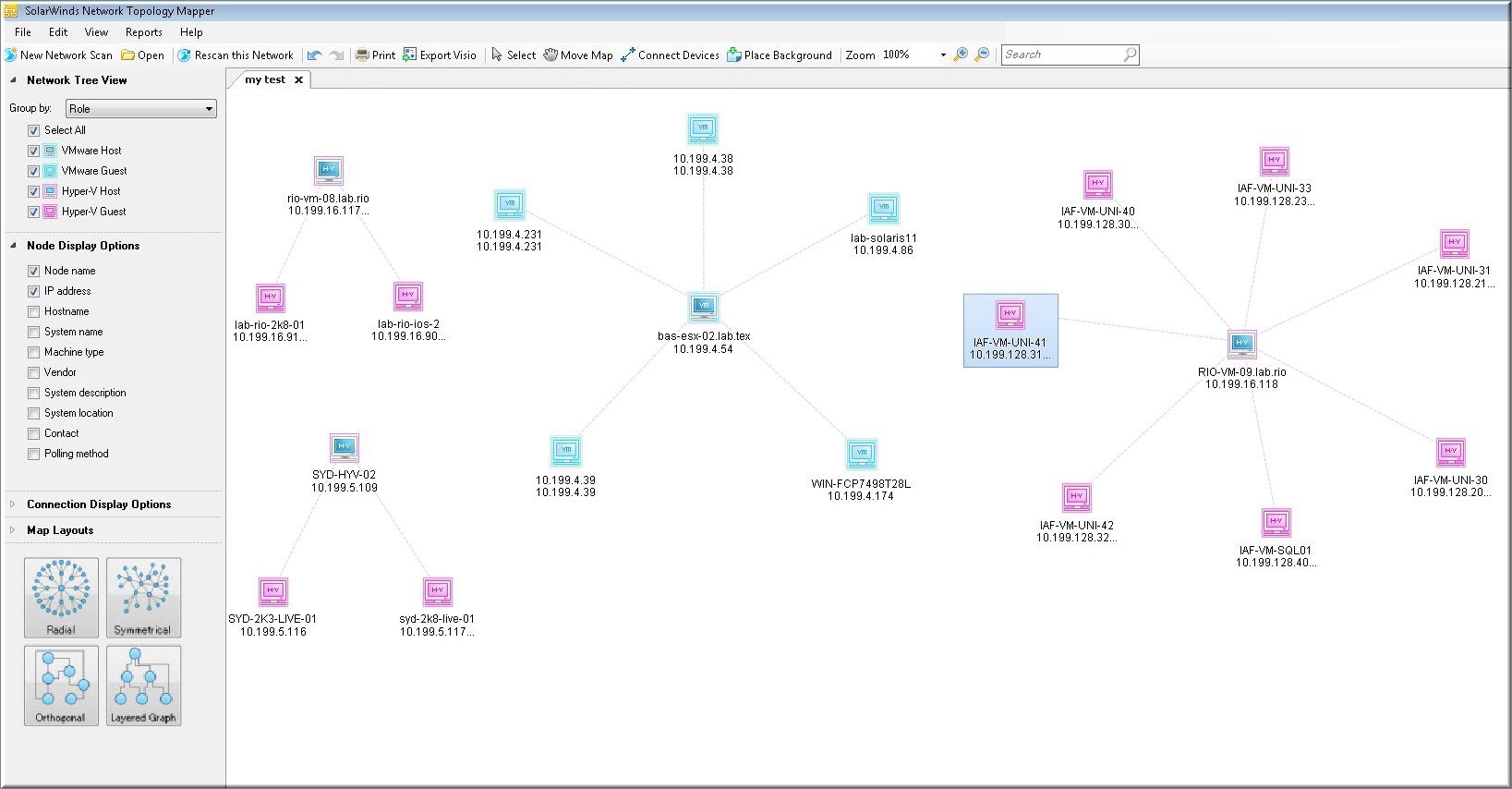
Task: Disable the IP address display option
Action: point(34,291)
